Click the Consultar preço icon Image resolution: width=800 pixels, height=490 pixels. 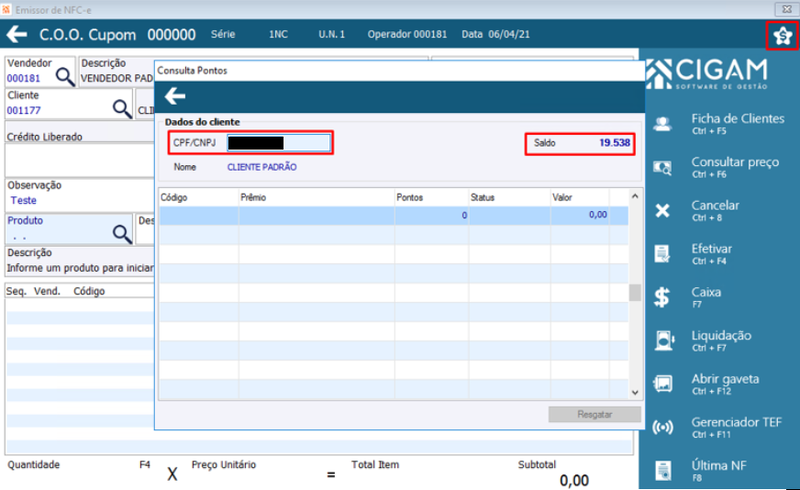click(x=662, y=167)
